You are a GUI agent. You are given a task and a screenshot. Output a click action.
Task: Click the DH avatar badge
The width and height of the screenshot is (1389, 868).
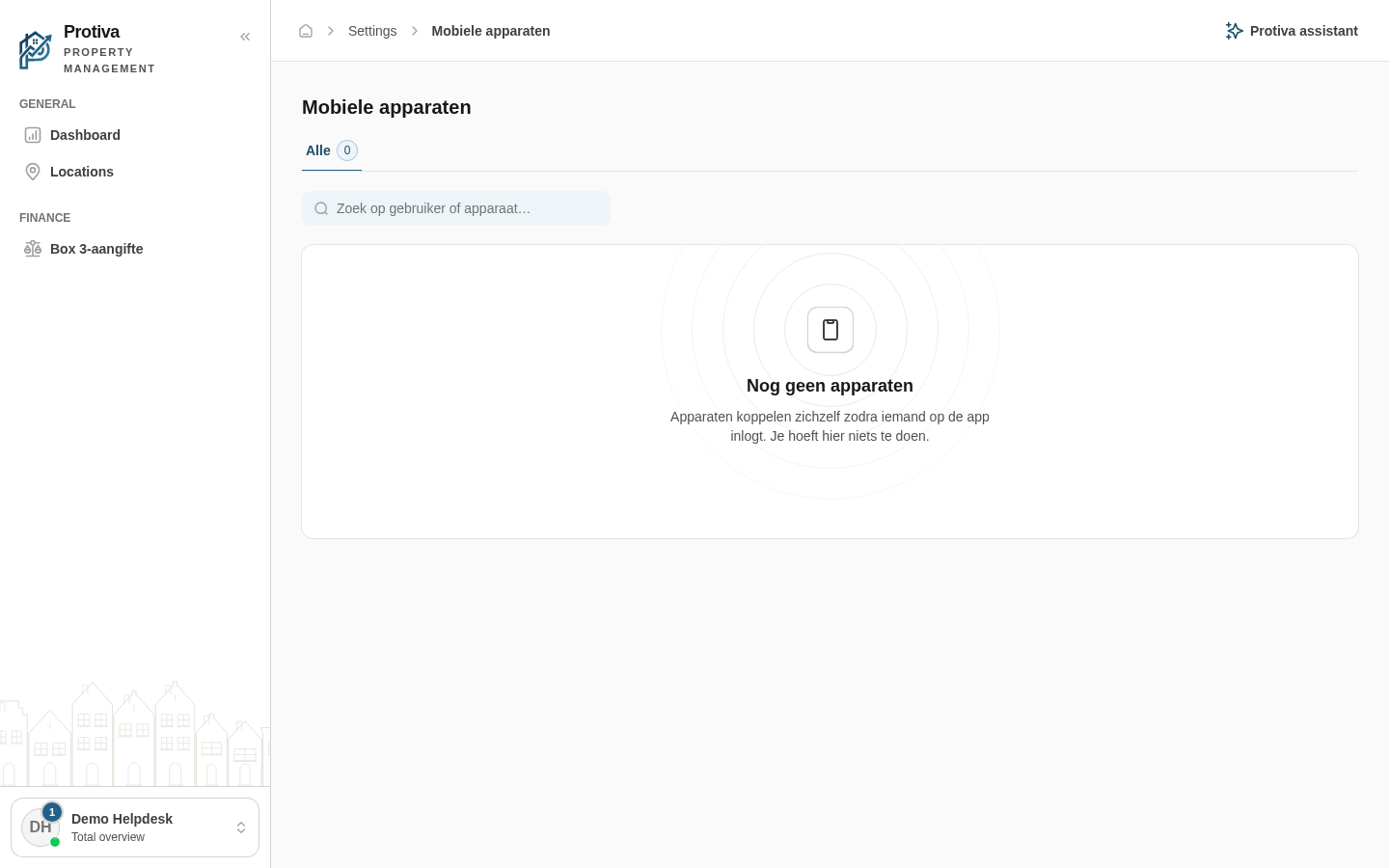point(41,827)
